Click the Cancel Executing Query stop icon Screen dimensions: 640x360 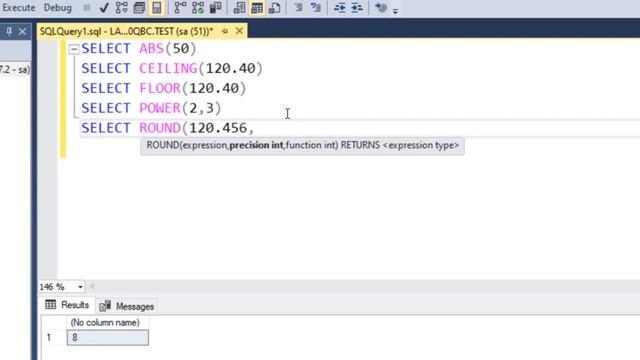87,8
